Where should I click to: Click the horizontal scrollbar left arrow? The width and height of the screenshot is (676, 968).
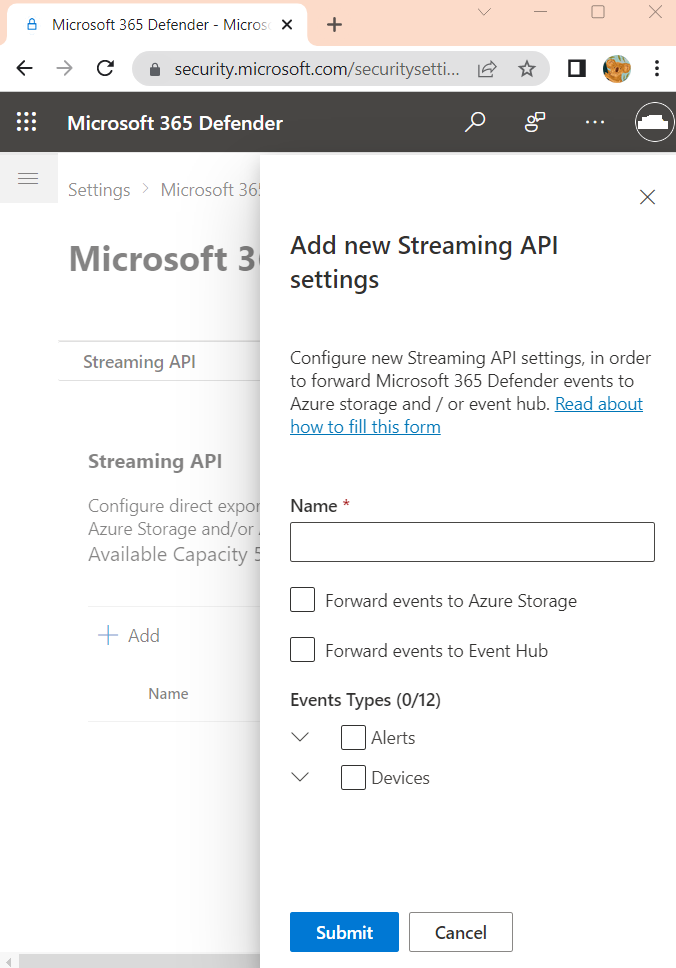pyautogui.click(x=9, y=961)
